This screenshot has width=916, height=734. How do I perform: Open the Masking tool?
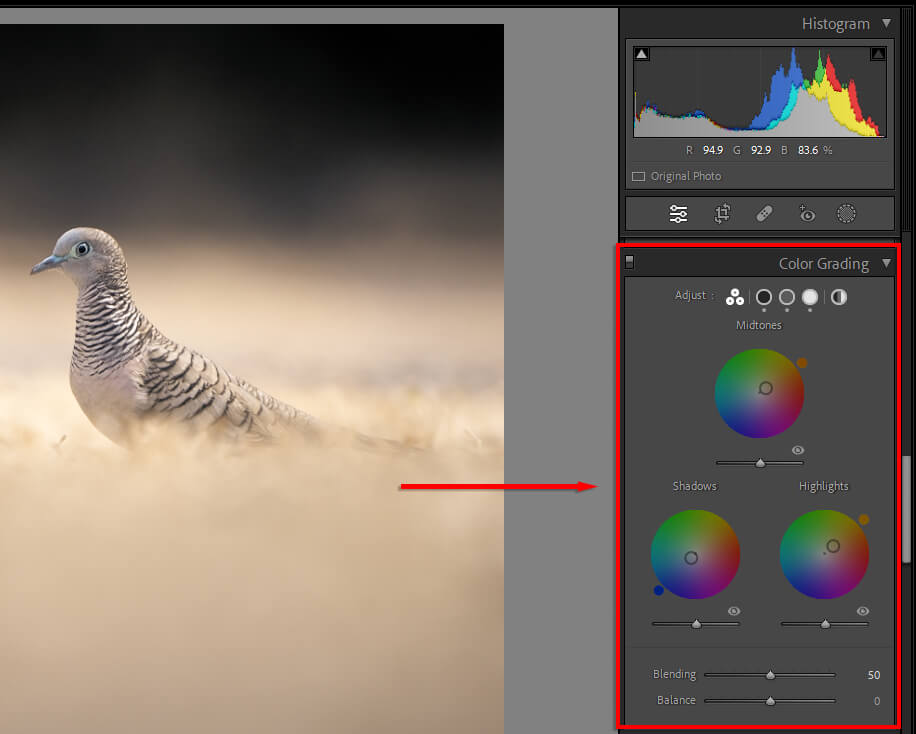pos(847,213)
